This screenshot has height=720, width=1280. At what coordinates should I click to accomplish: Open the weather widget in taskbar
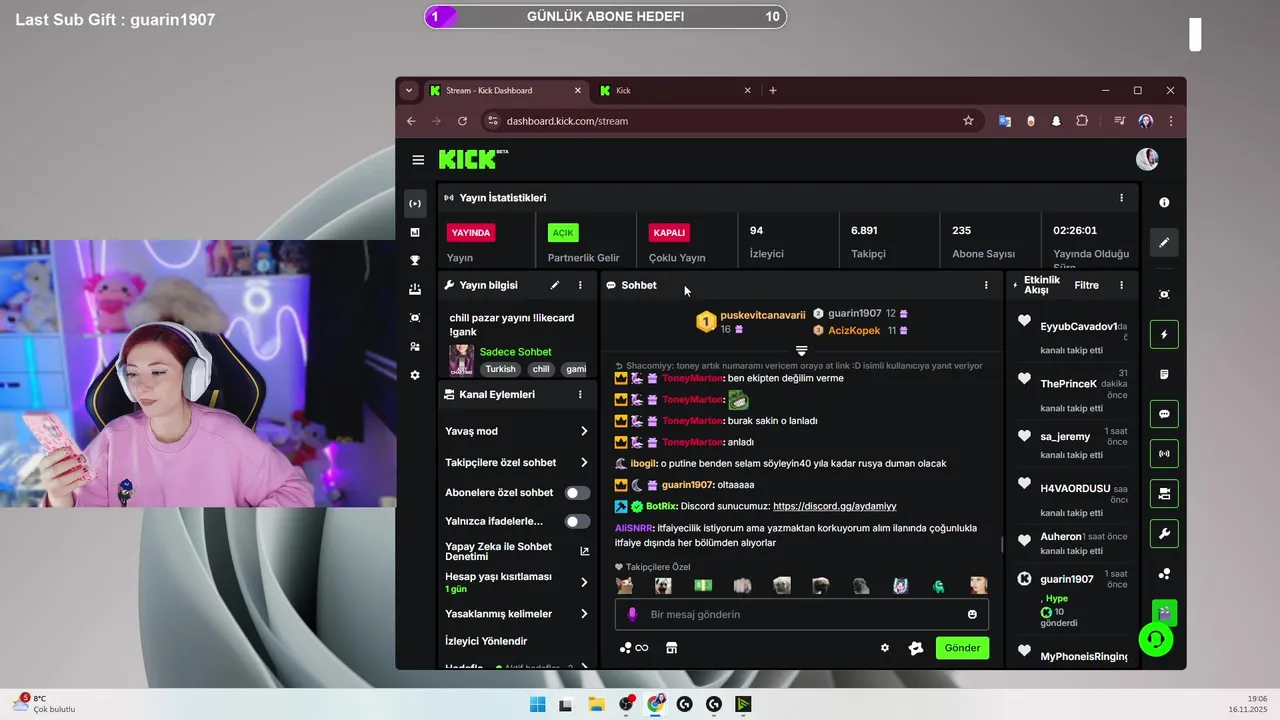[x=44, y=704]
